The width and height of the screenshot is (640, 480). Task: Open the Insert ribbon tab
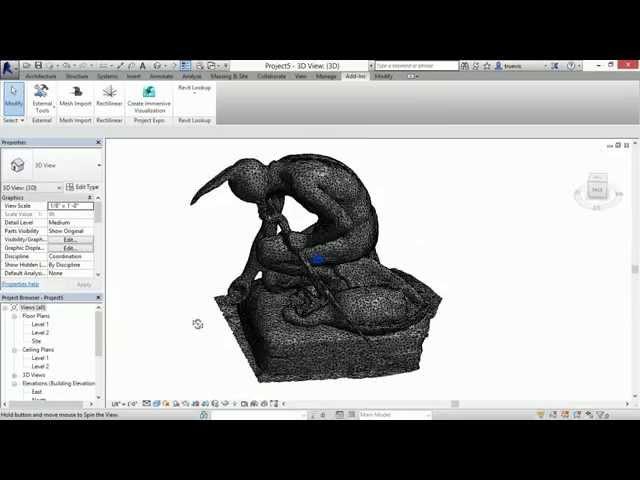[x=133, y=76]
